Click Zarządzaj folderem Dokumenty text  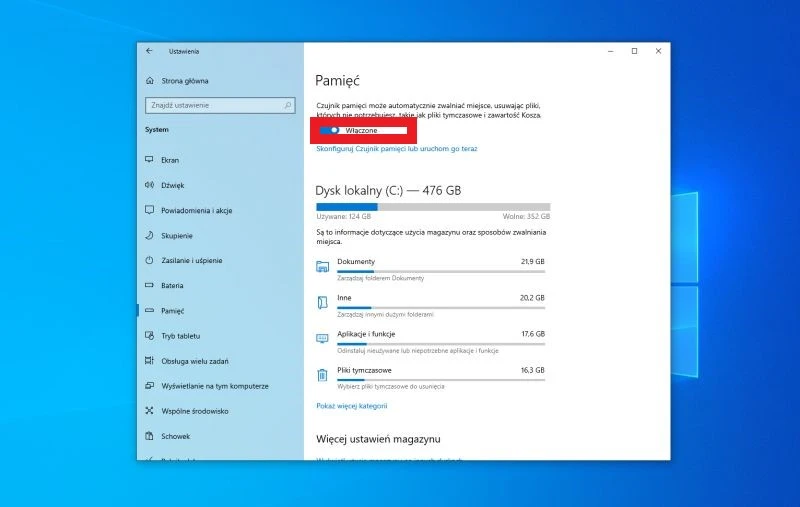coord(381,278)
